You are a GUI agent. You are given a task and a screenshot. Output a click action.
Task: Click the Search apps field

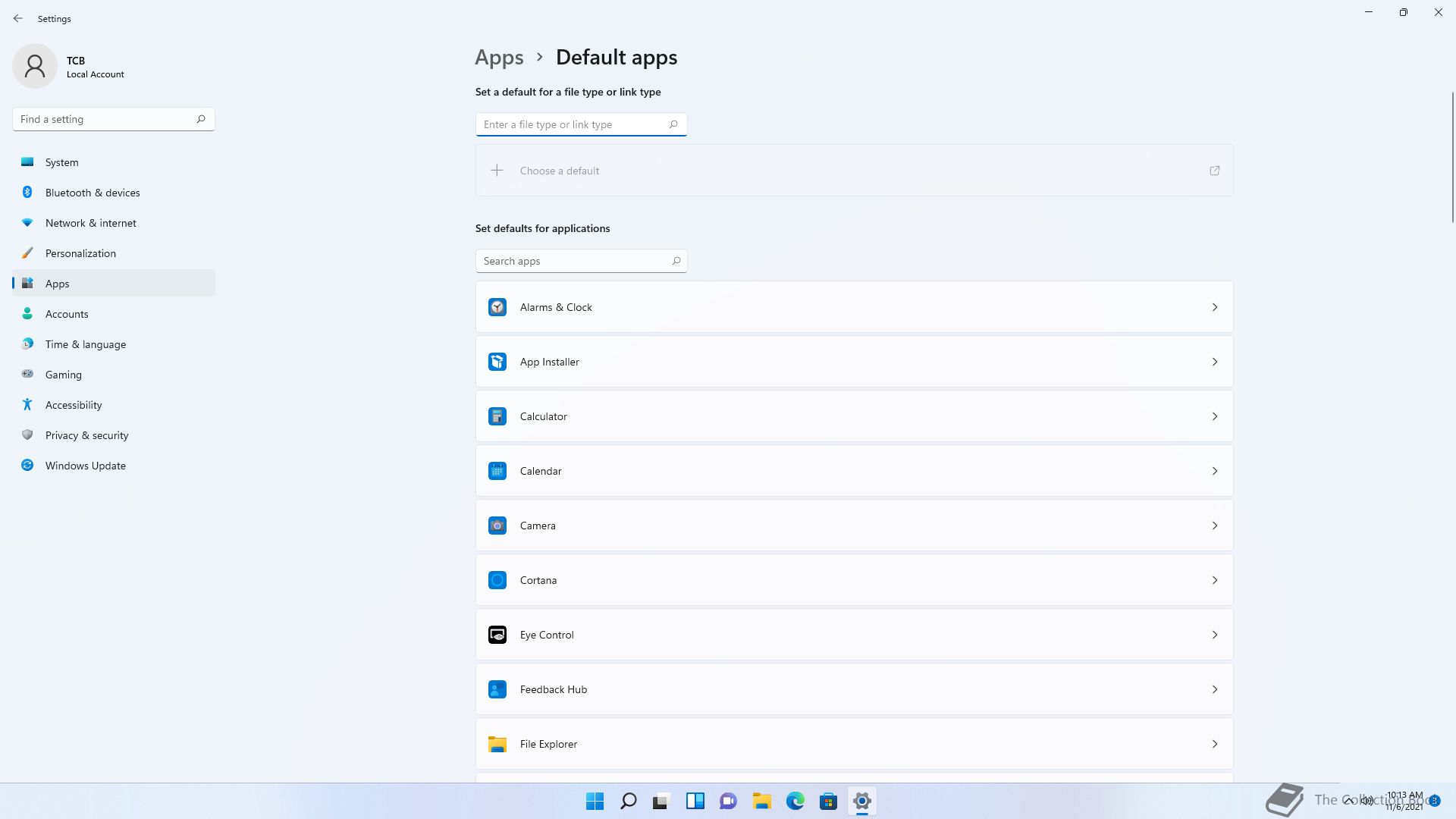click(x=581, y=261)
